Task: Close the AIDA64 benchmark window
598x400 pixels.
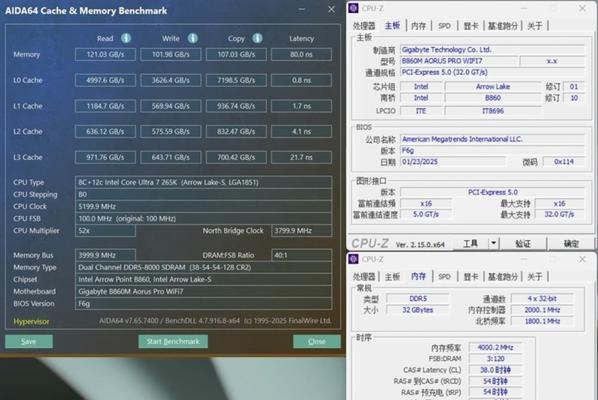Action: 331,9
